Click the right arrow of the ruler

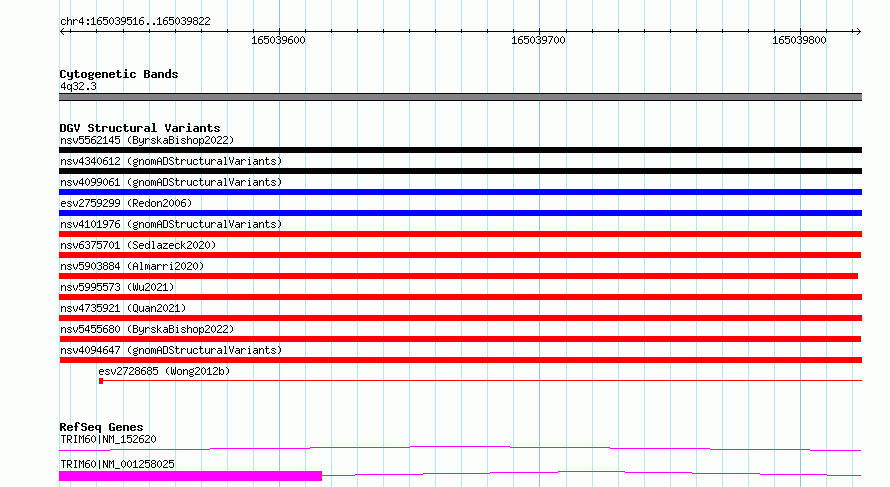point(858,31)
